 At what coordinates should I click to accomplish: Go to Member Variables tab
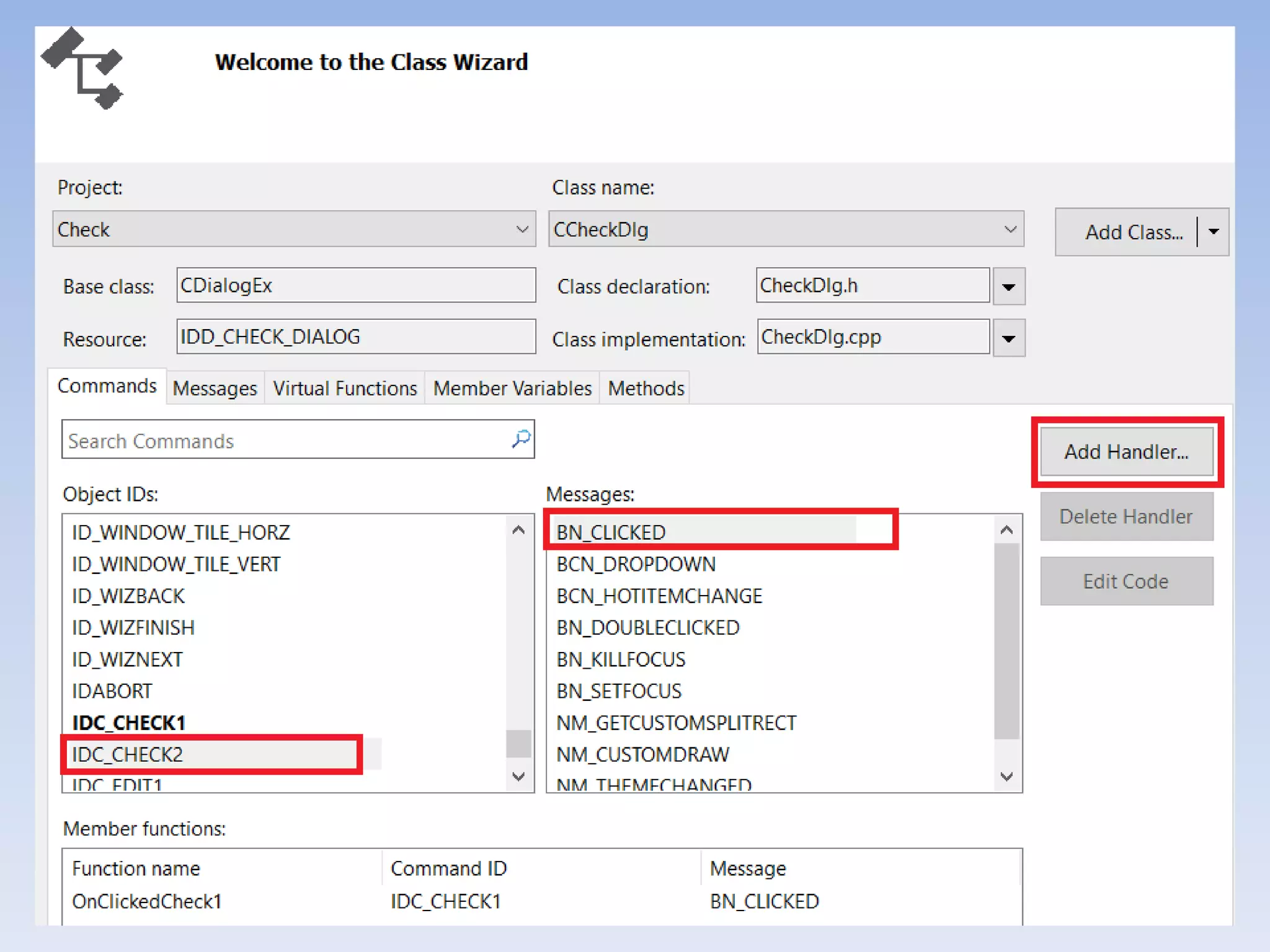coord(512,389)
